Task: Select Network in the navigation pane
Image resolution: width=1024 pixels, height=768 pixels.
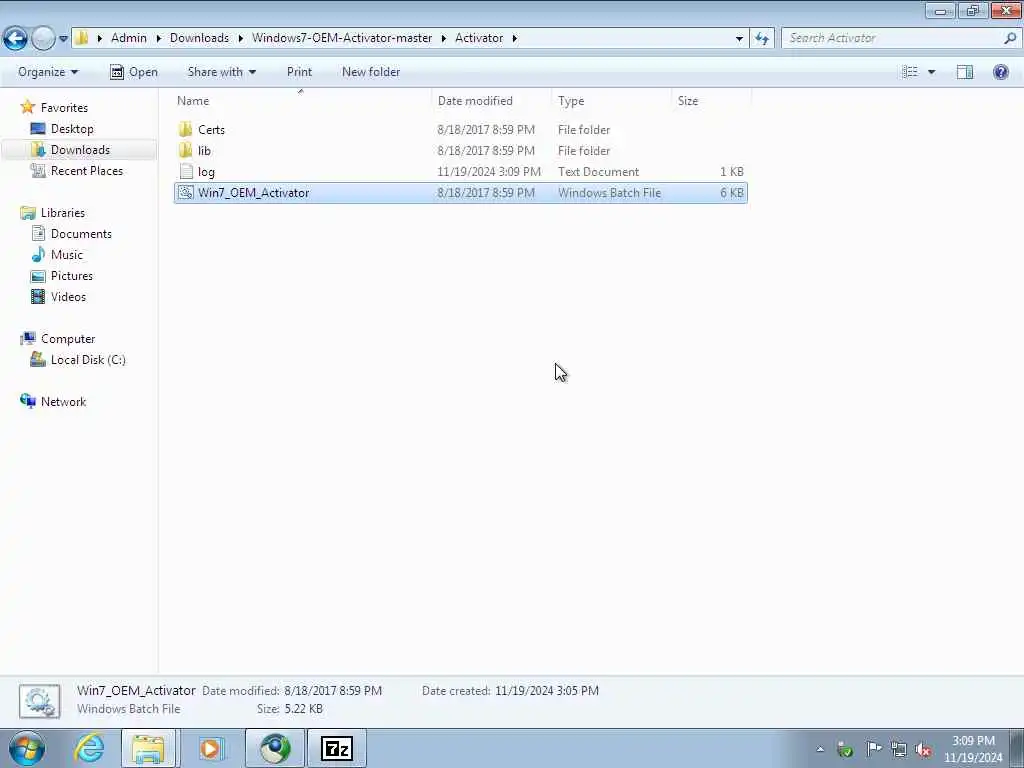Action: click(x=63, y=402)
